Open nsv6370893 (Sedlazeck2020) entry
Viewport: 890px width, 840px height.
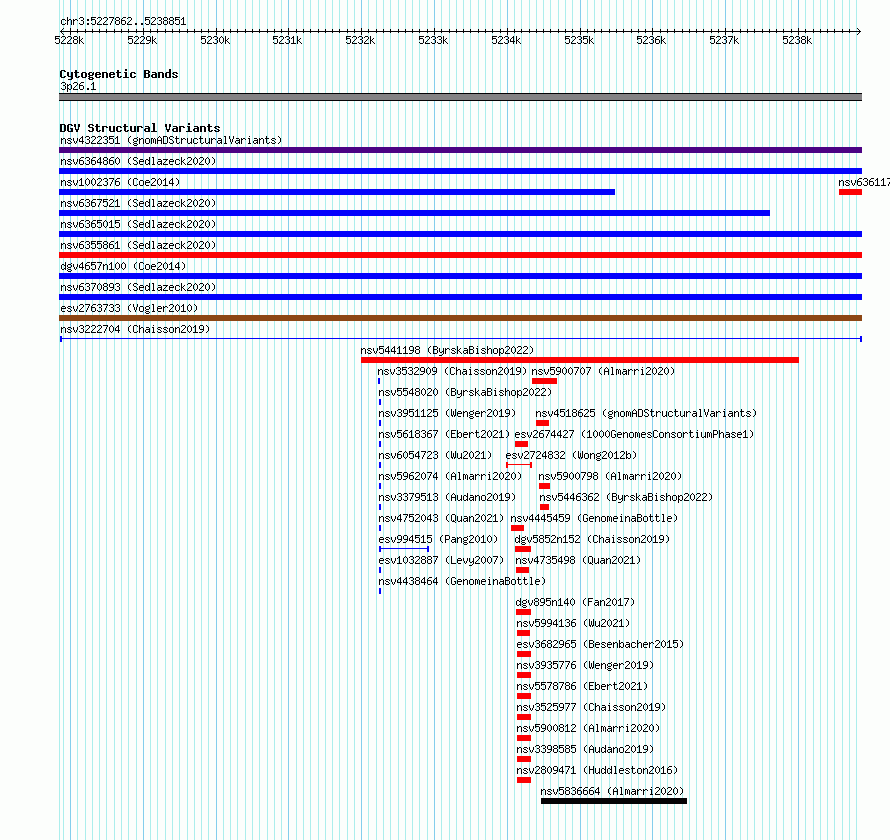[x=138, y=287]
